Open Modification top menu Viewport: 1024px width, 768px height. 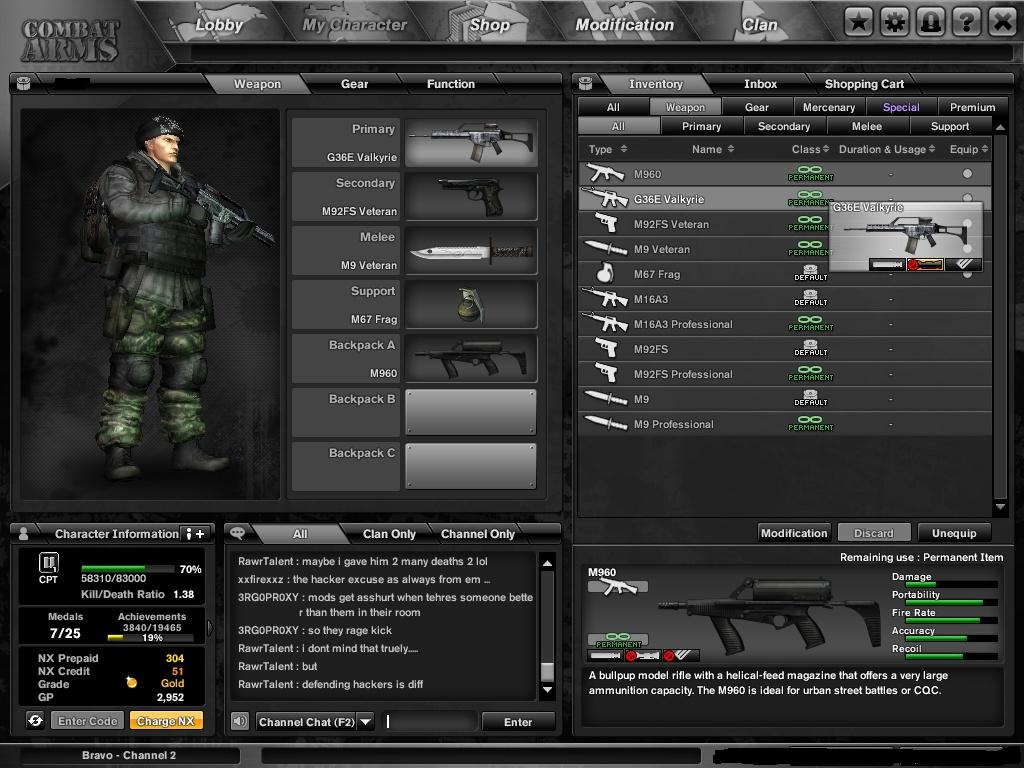click(624, 25)
